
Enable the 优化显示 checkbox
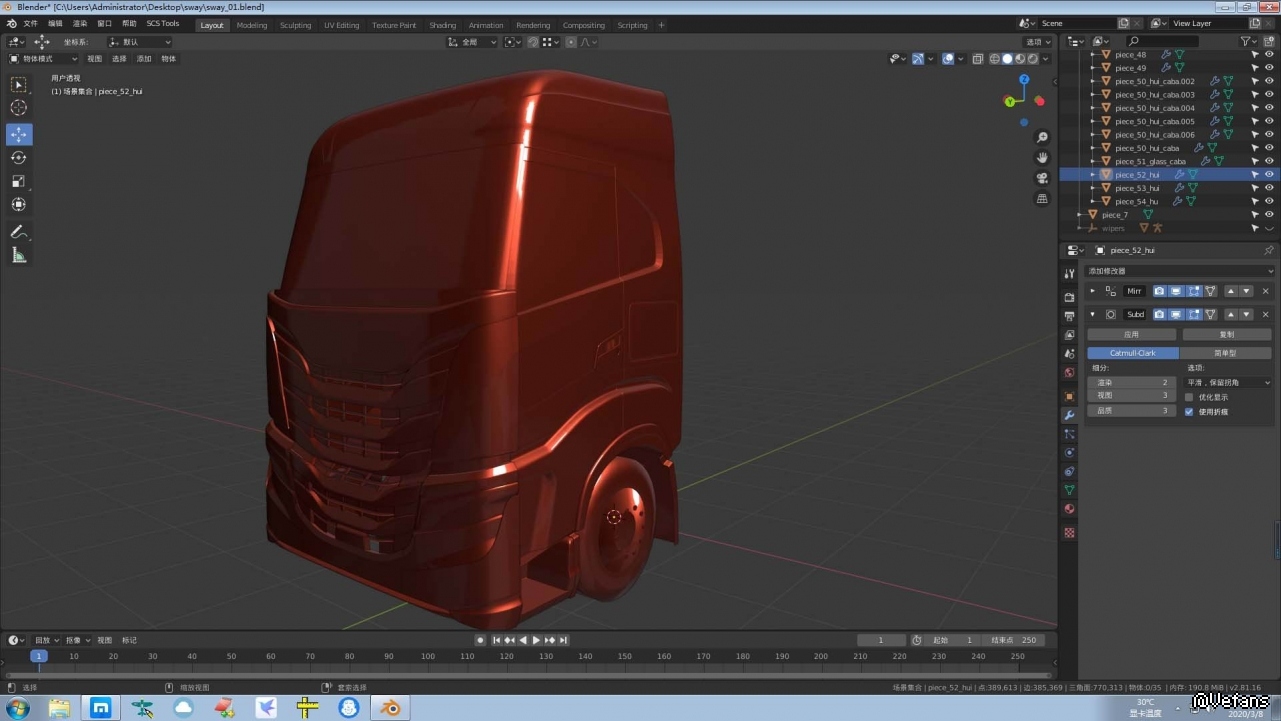tap(1189, 397)
